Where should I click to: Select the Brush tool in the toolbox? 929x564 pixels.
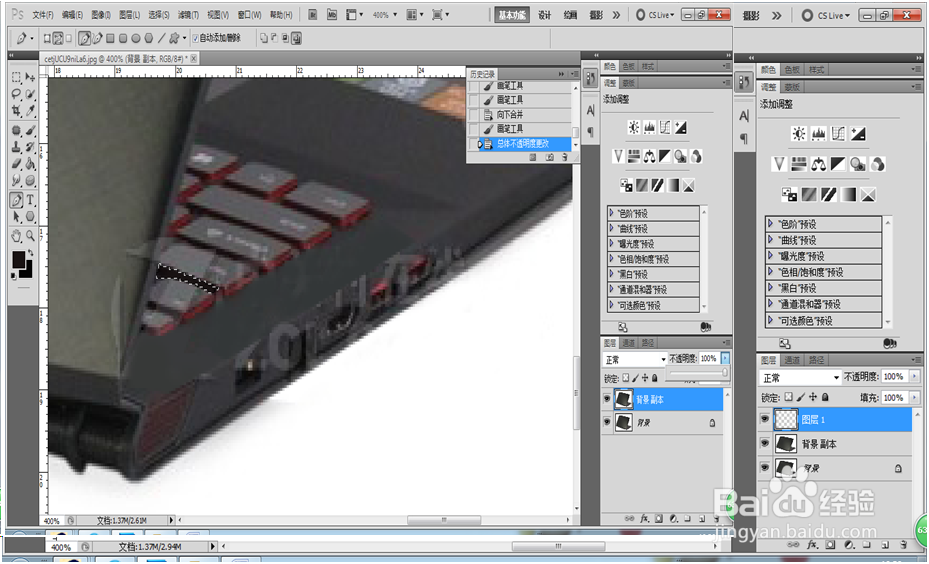point(30,130)
